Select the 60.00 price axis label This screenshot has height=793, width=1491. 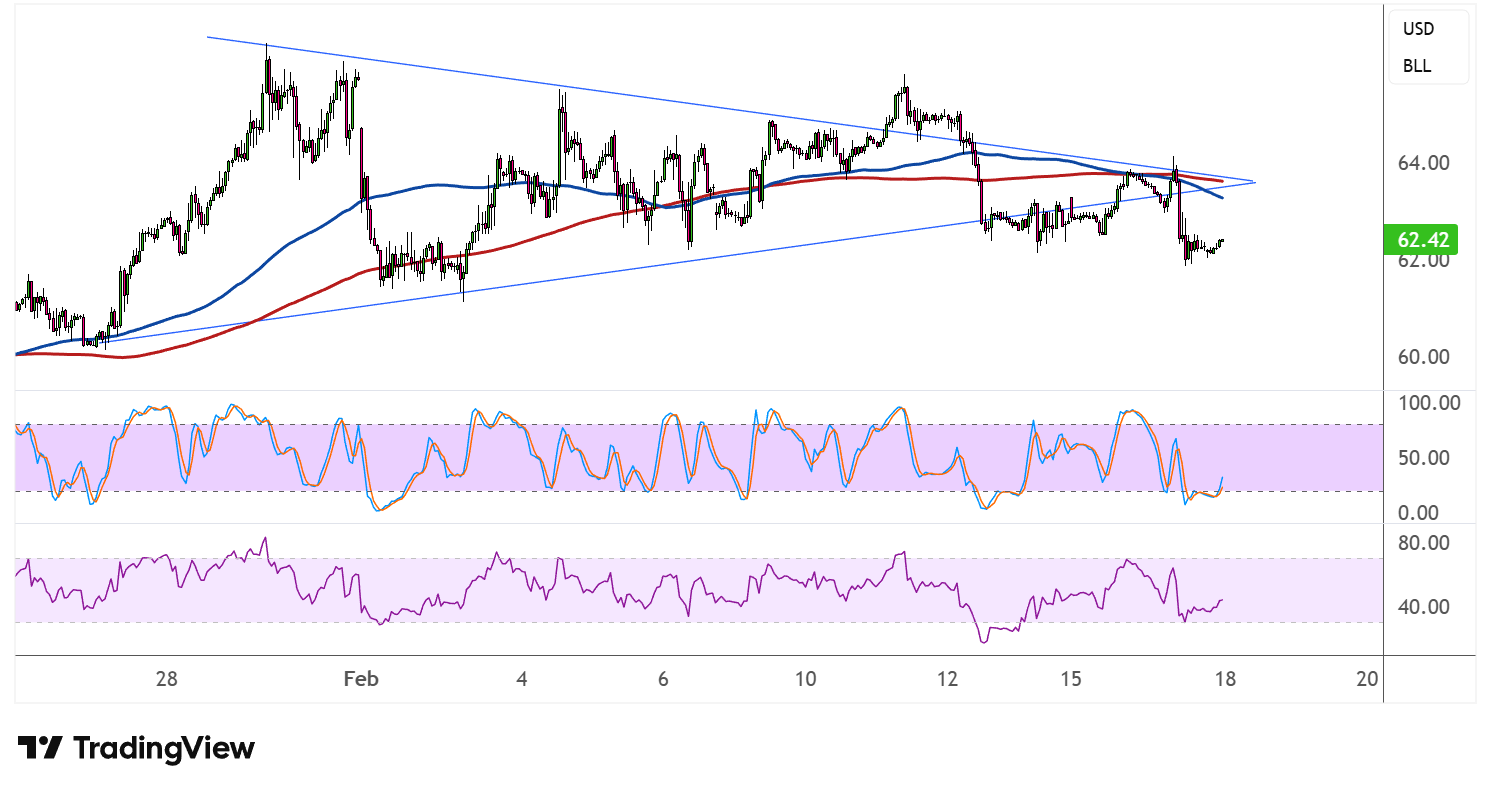[1424, 357]
